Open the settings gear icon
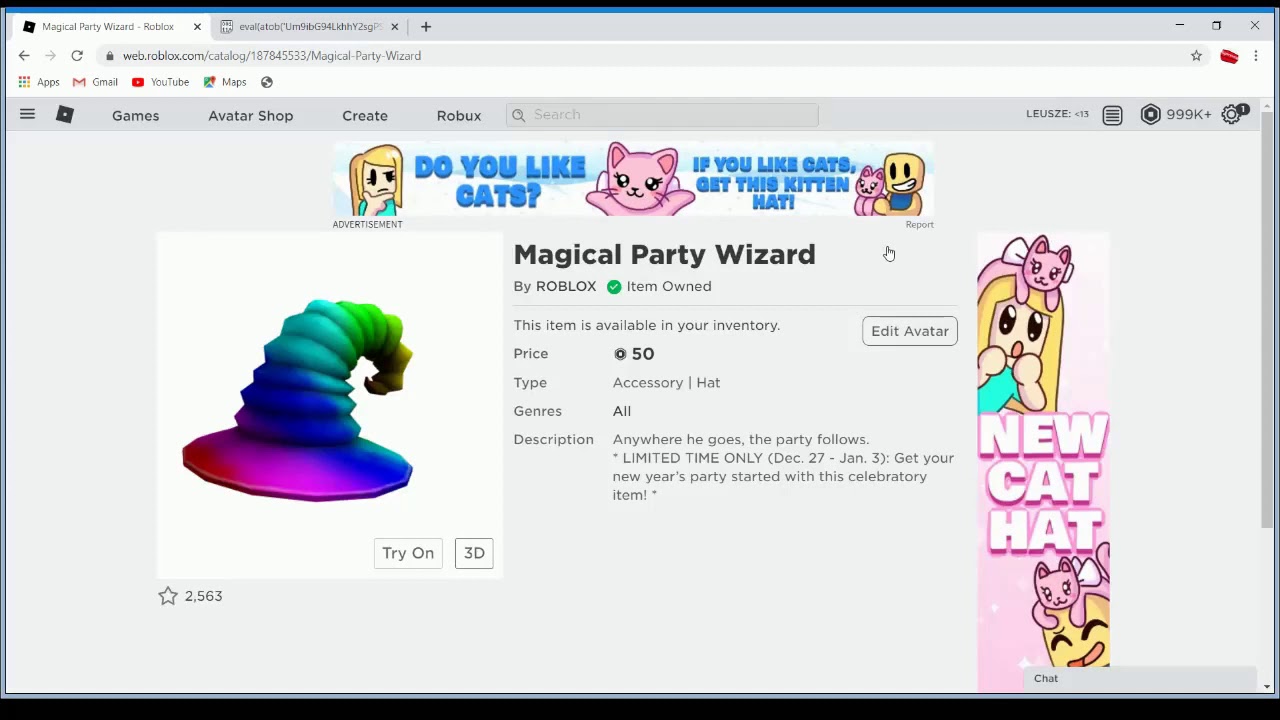Viewport: 1280px width, 720px height. pyautogui.click(x=1232, y=115)
